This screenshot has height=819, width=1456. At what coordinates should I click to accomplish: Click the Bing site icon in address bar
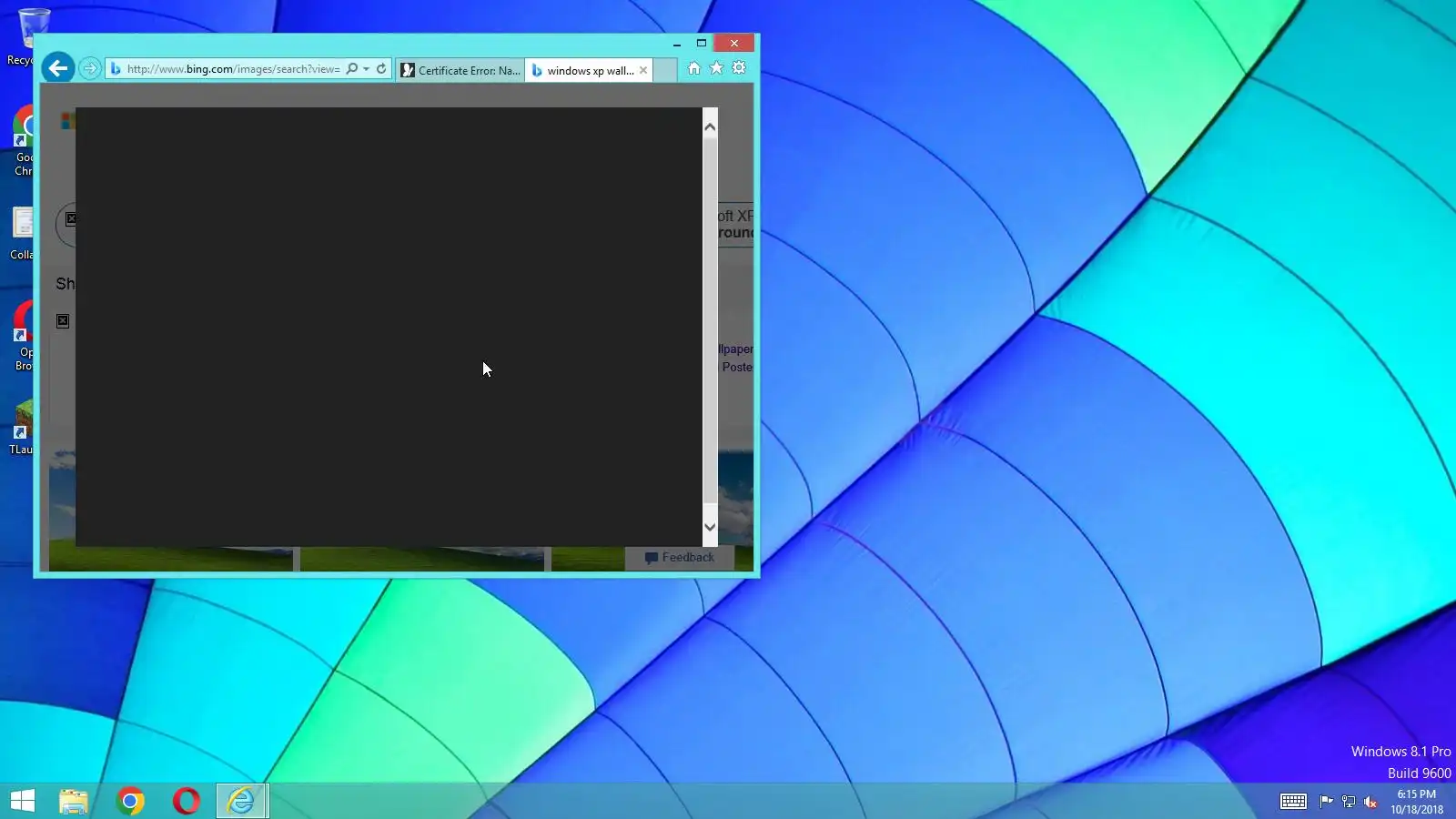click(x=116, y=69)
